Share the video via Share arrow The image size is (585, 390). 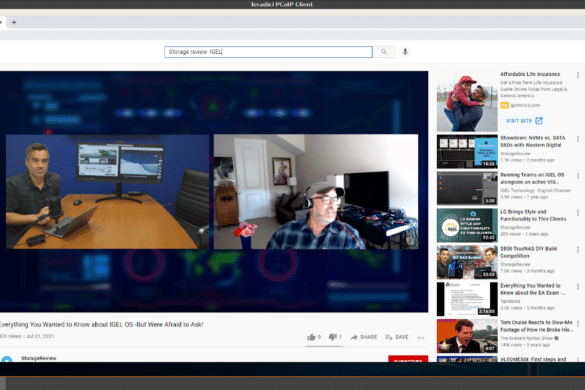[x=364, y=337]
